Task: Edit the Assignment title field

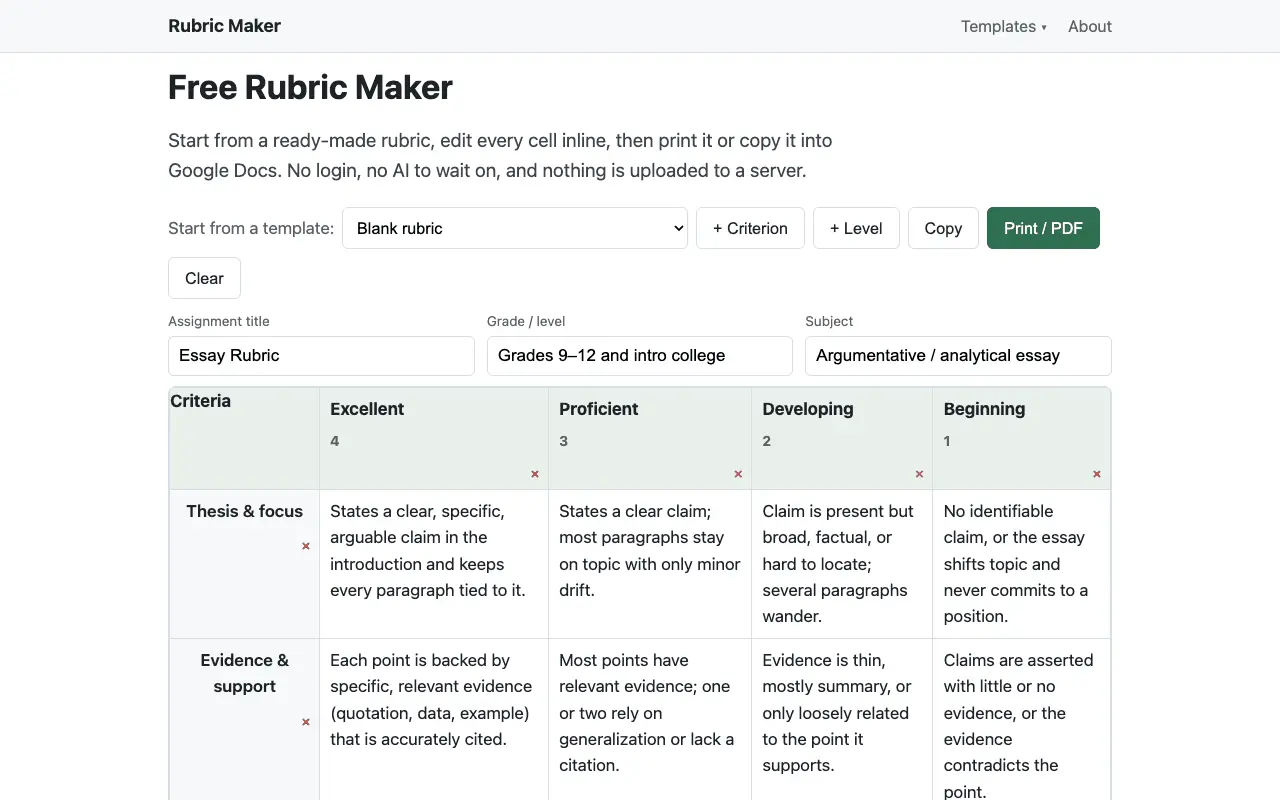Action: tap(321, 356)
